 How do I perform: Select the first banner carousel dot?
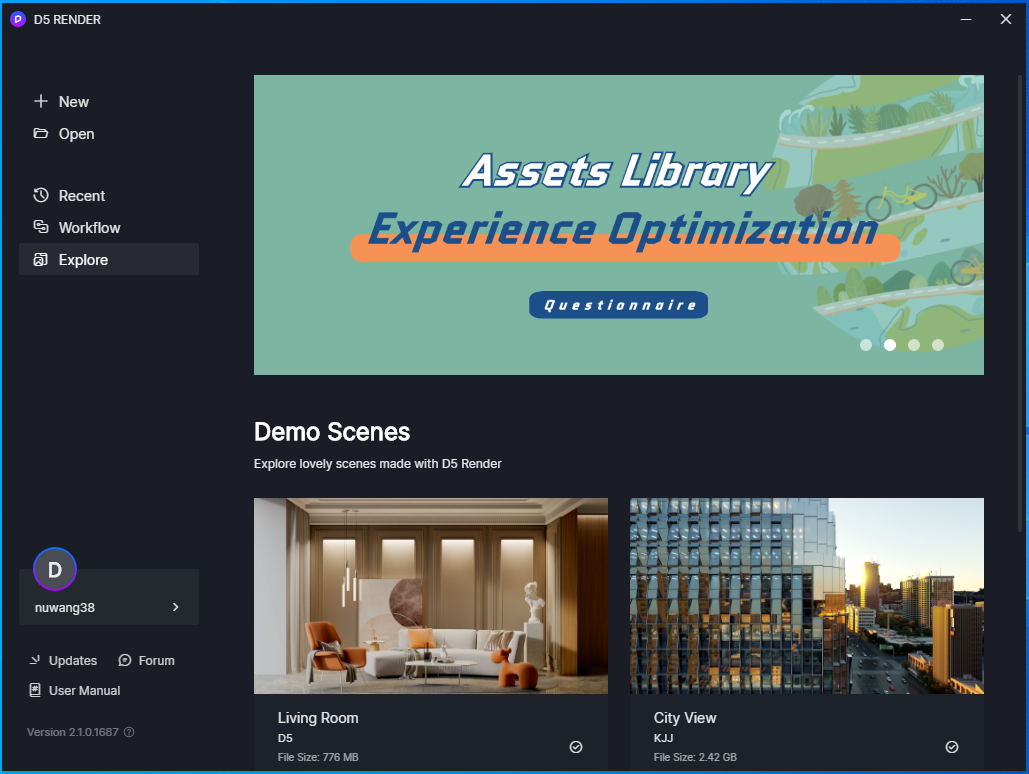point(866,345)
